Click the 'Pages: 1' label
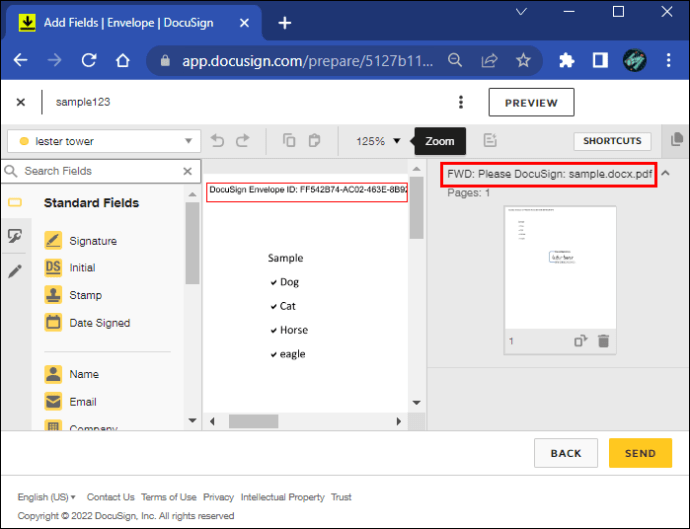 click(x=468, y=193)
